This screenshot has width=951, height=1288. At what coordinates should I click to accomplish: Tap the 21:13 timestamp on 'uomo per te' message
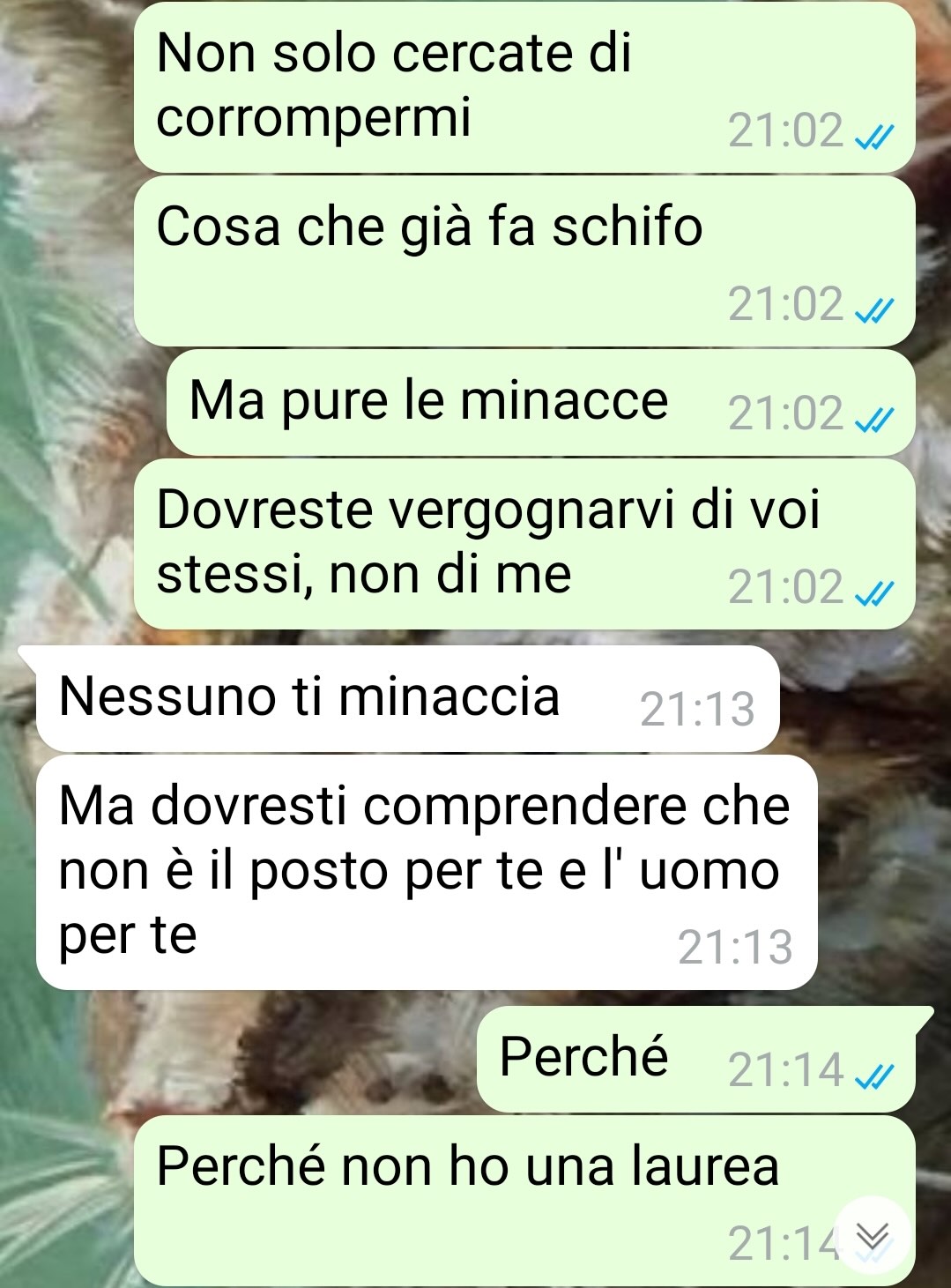(x=735, y=947)
